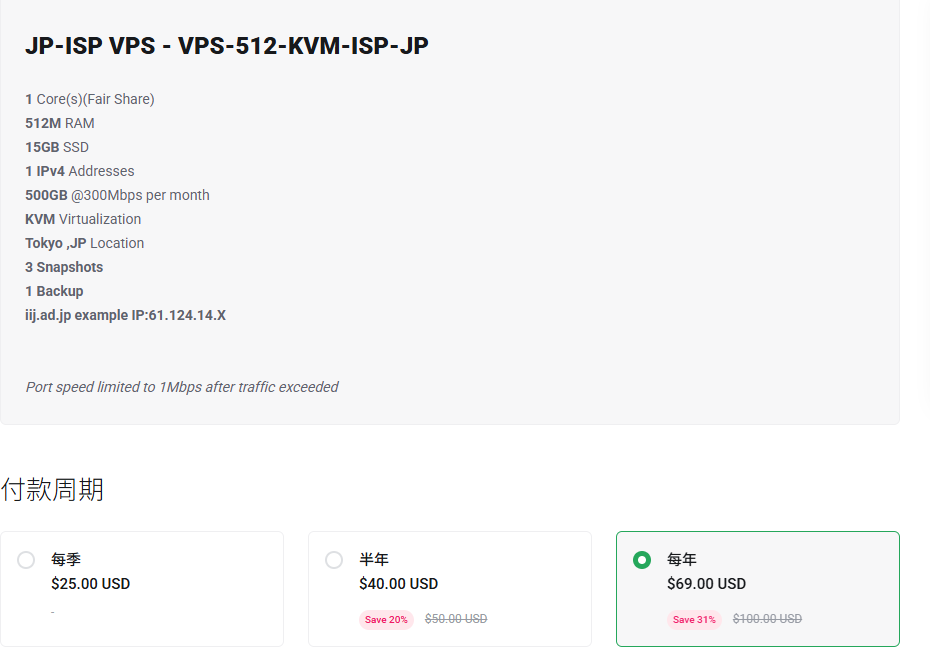Select the 每年 annual radio button
The width and height of the screenshot is (930, 671).
tap(642, 559)
